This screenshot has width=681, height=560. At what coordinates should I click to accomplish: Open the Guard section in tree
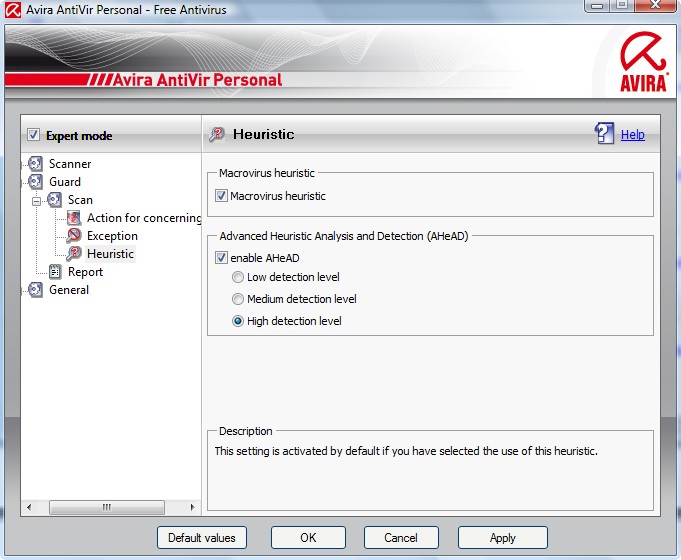tap(65, 182)
